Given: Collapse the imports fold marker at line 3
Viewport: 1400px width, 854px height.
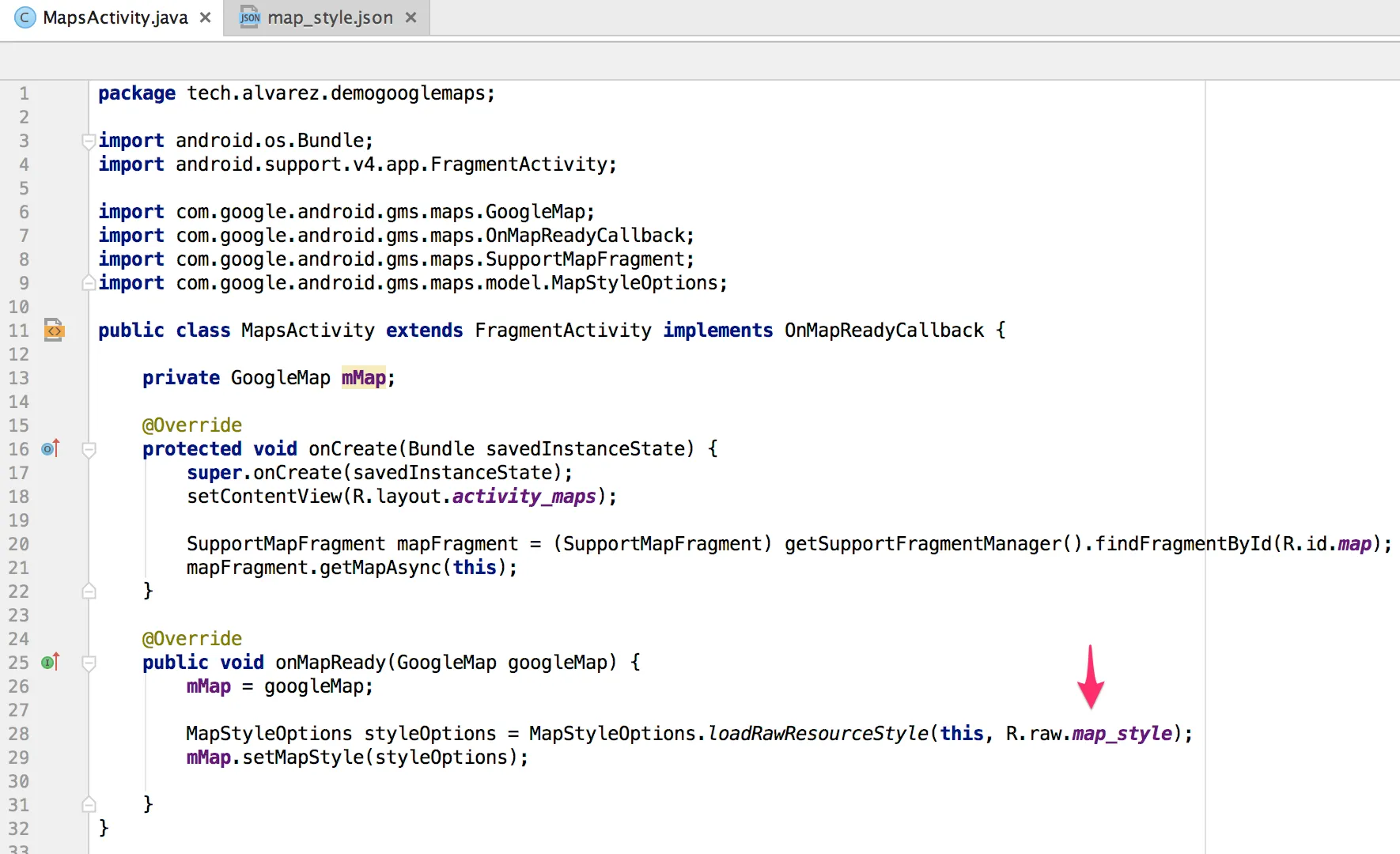Looking at the screenshot, I should 89,142.
